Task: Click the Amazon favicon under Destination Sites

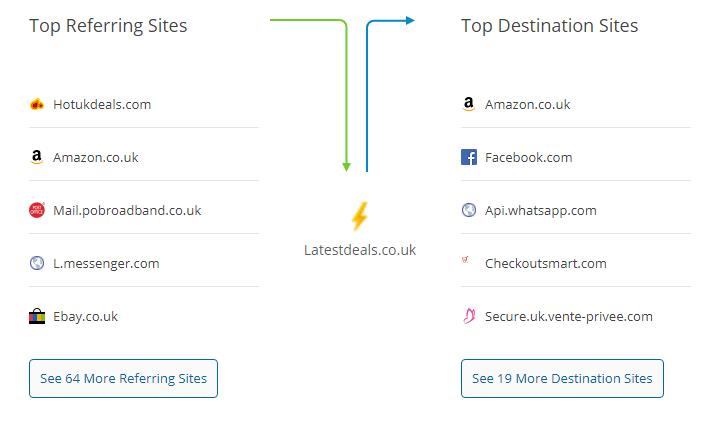Action: tap(469, 104)
